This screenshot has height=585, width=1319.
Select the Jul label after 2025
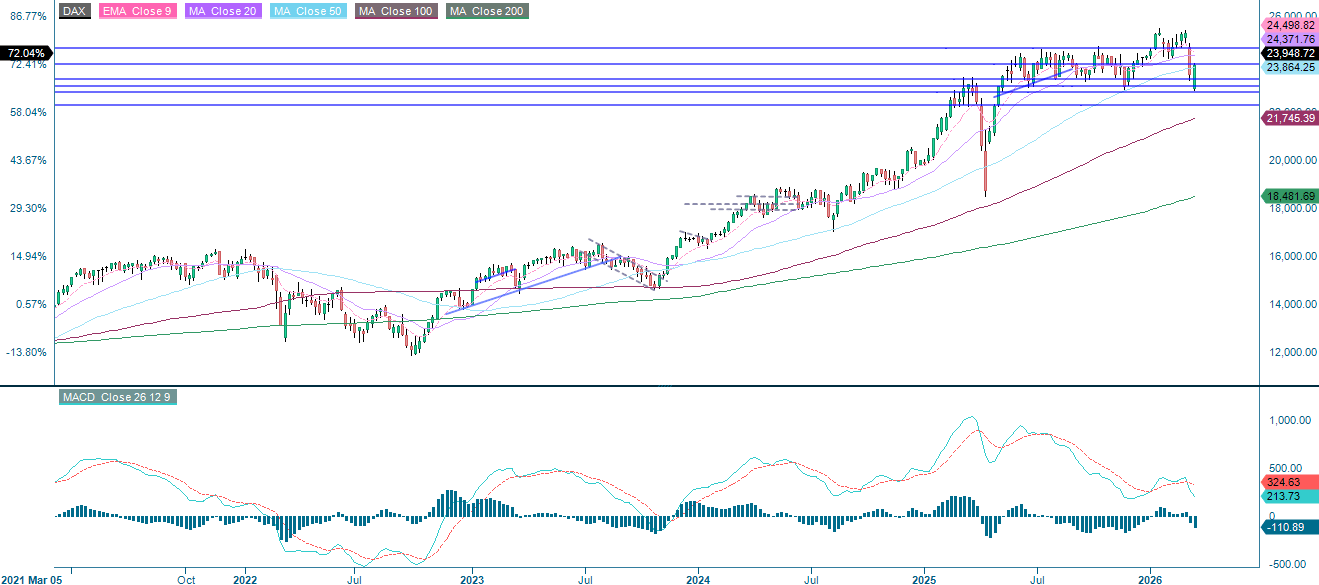pos(1038,578)
